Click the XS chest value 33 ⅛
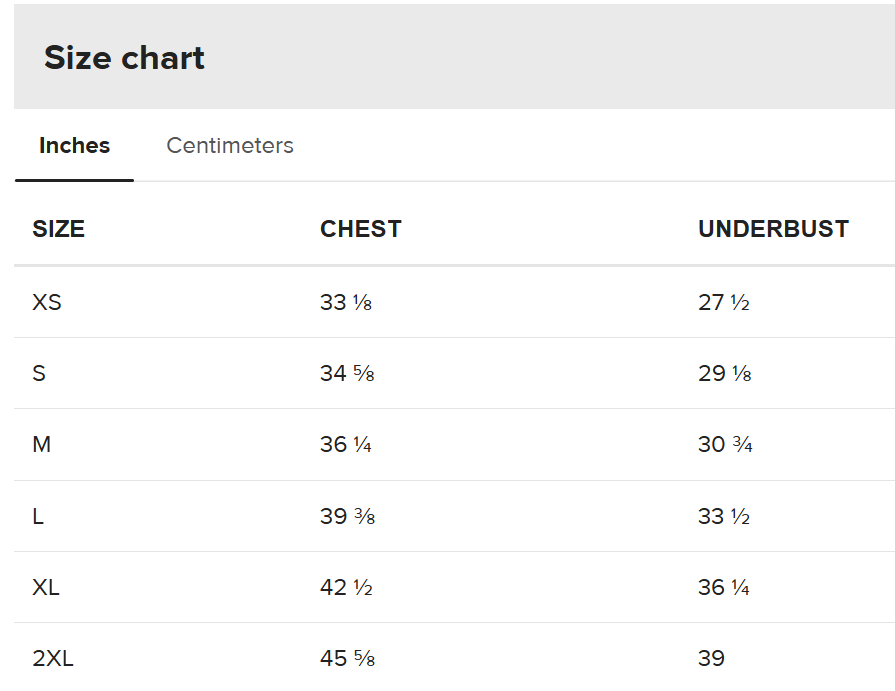Screen dimensions: 895x691 [x=346, y=302]
